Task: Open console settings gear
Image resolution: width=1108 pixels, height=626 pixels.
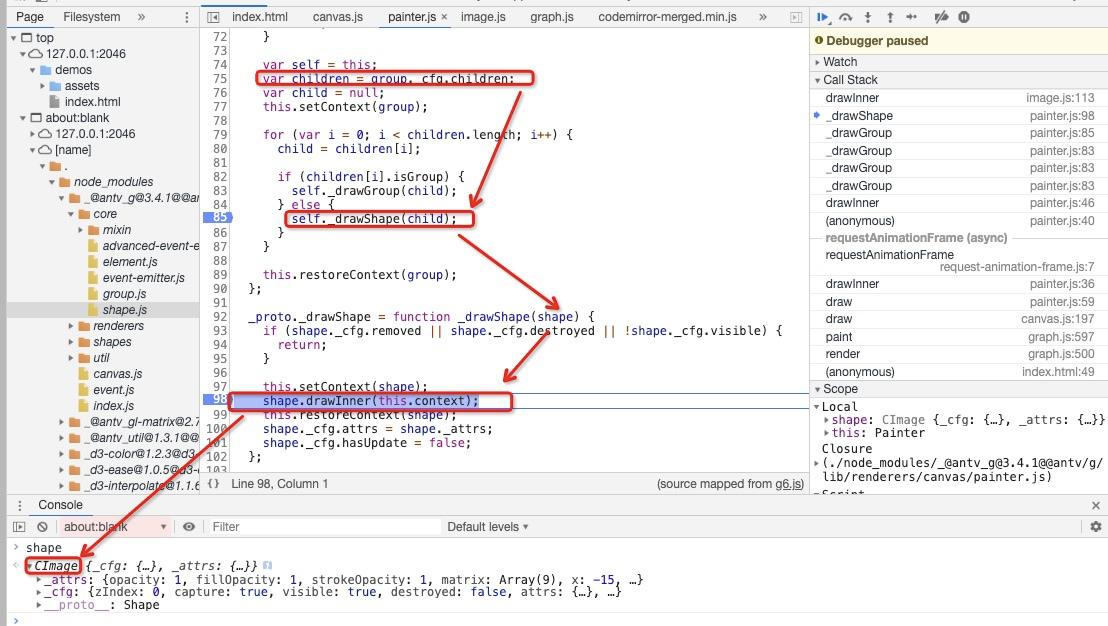Action: pos(1096,527)
